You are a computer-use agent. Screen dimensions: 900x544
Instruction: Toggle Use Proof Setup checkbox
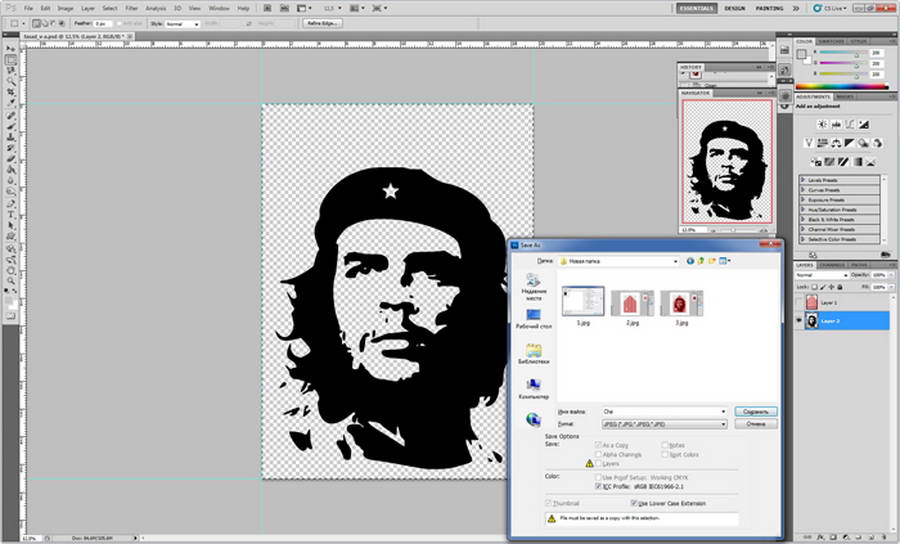point(598,477)
